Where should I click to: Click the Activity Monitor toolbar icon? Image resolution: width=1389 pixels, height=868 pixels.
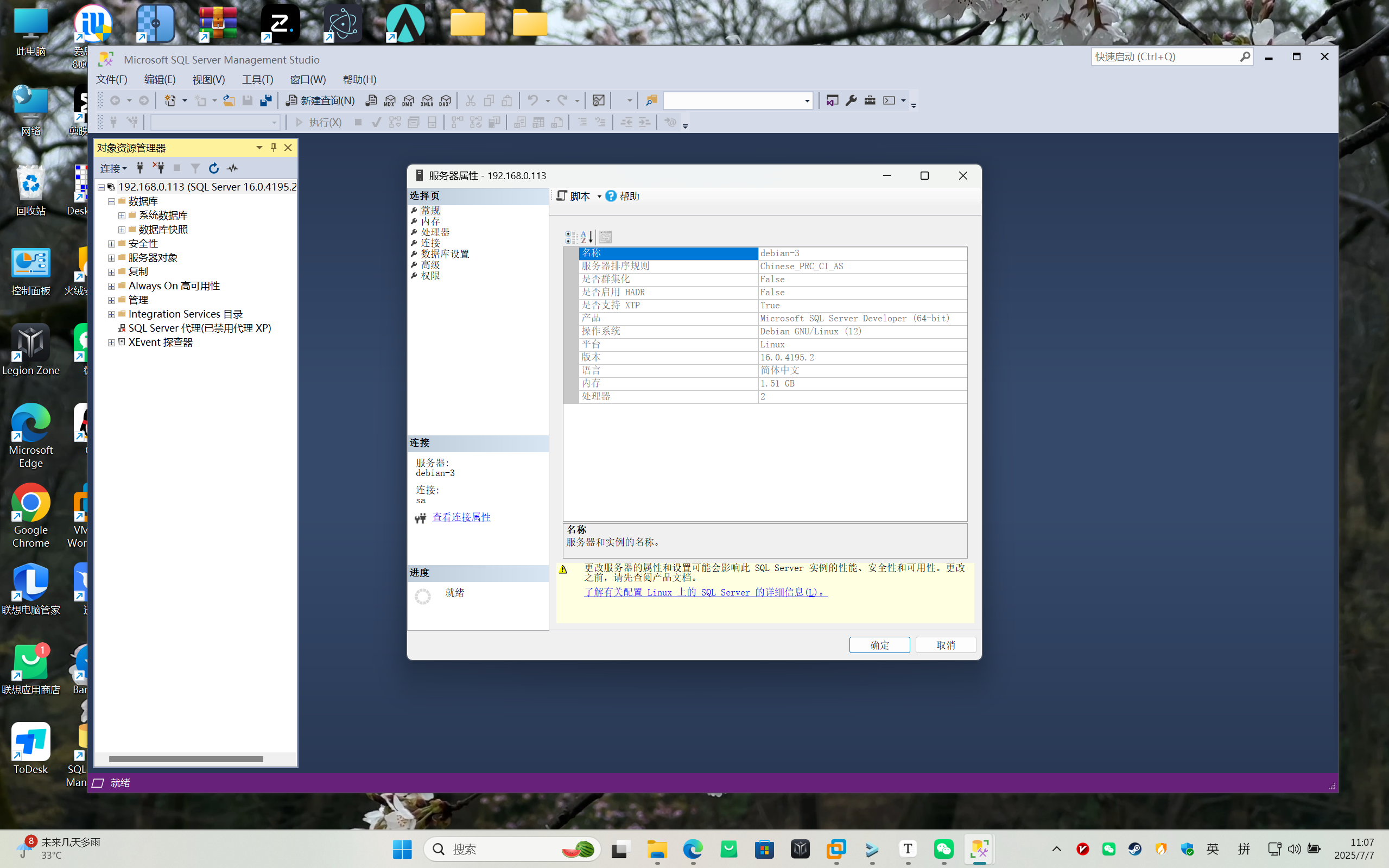coord(599,100)
